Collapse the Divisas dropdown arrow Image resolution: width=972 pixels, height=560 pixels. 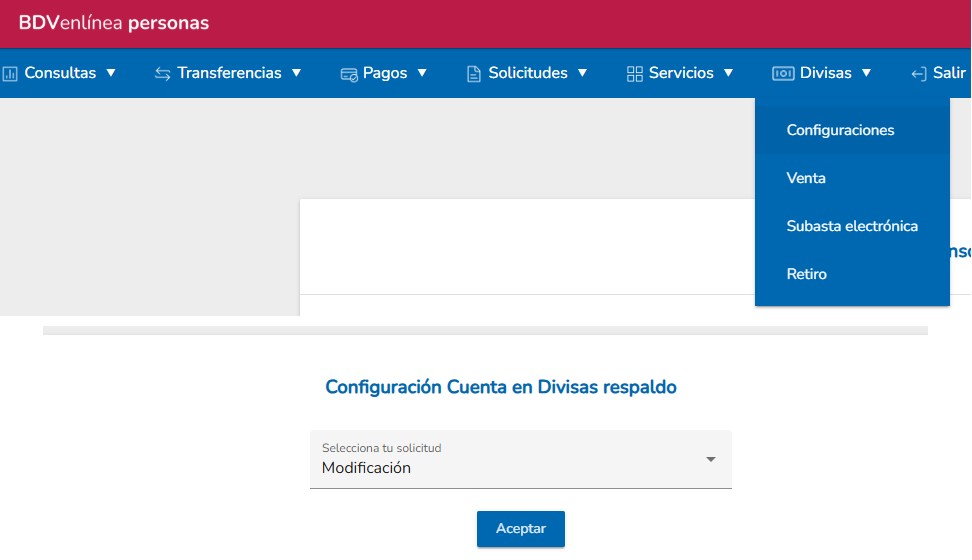pyautogui.click(x=866, y=73)
